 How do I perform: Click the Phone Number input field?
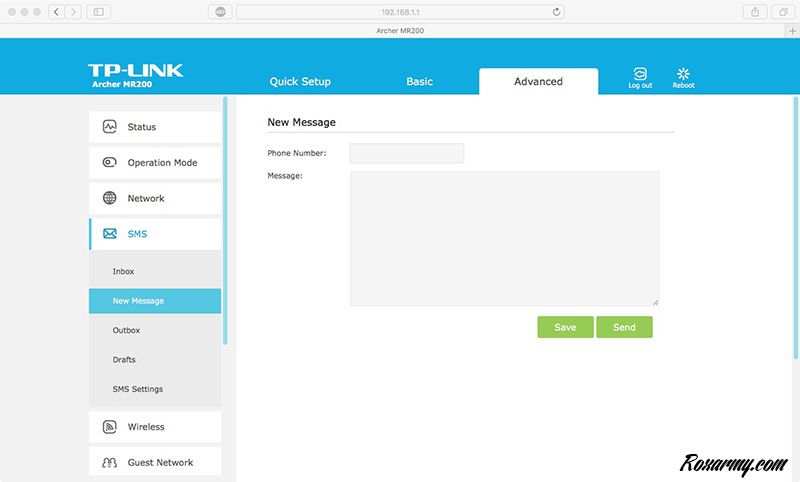(x=406, y=153)
